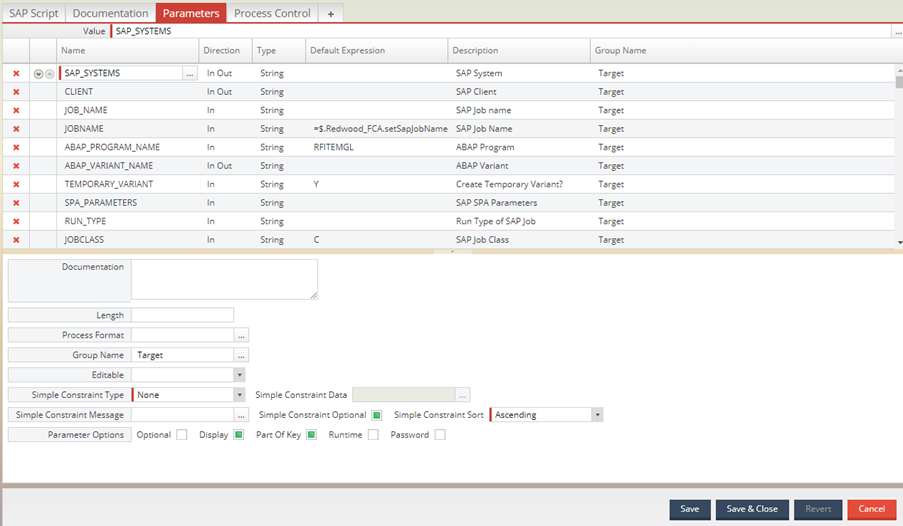Viewport: 903px width, 526px height.
Task: Click in the Documentation text area
Action: coord(225,279)
